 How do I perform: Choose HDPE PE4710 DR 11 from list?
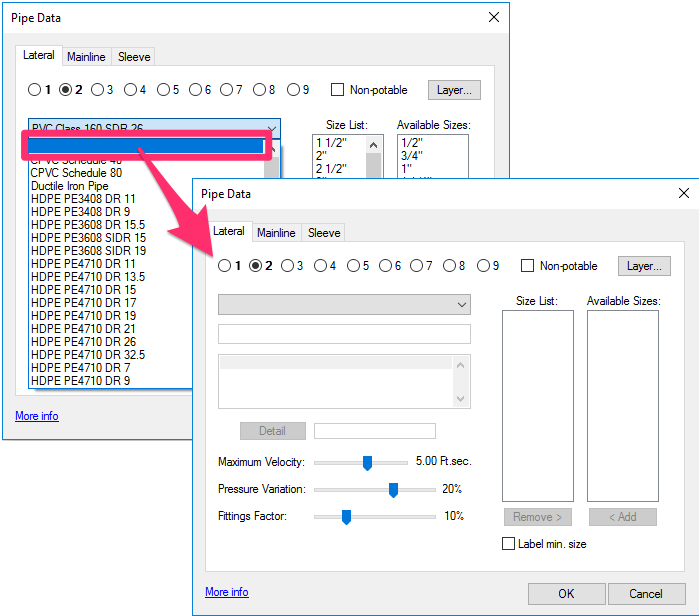(83, 263)
